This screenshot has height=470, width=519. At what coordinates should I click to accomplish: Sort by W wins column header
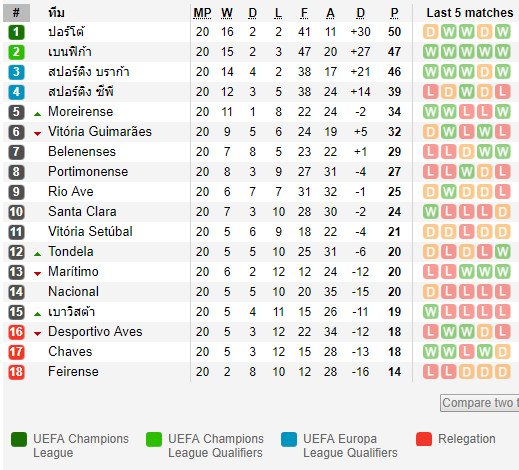coord(227,13)
